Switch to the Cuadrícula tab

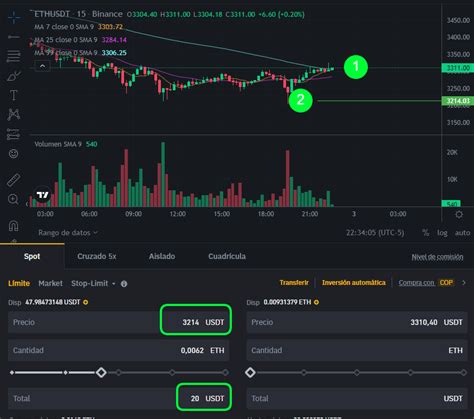point(227,256)
